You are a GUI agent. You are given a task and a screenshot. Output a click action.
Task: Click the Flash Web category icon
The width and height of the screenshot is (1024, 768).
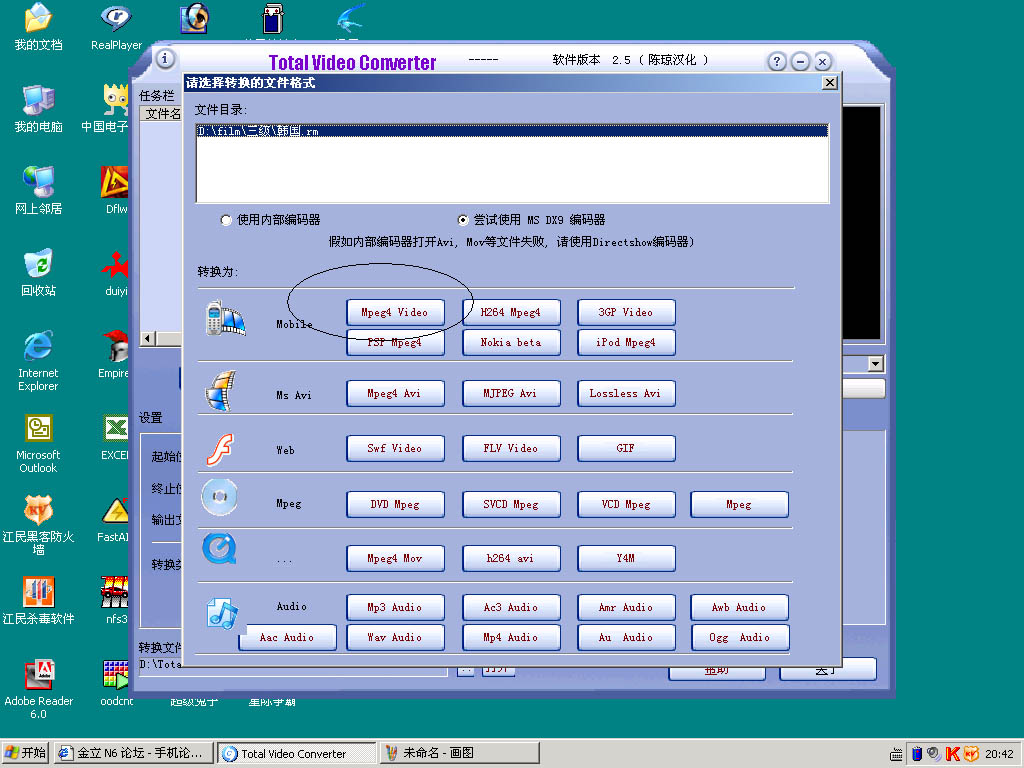click(220, 449)
